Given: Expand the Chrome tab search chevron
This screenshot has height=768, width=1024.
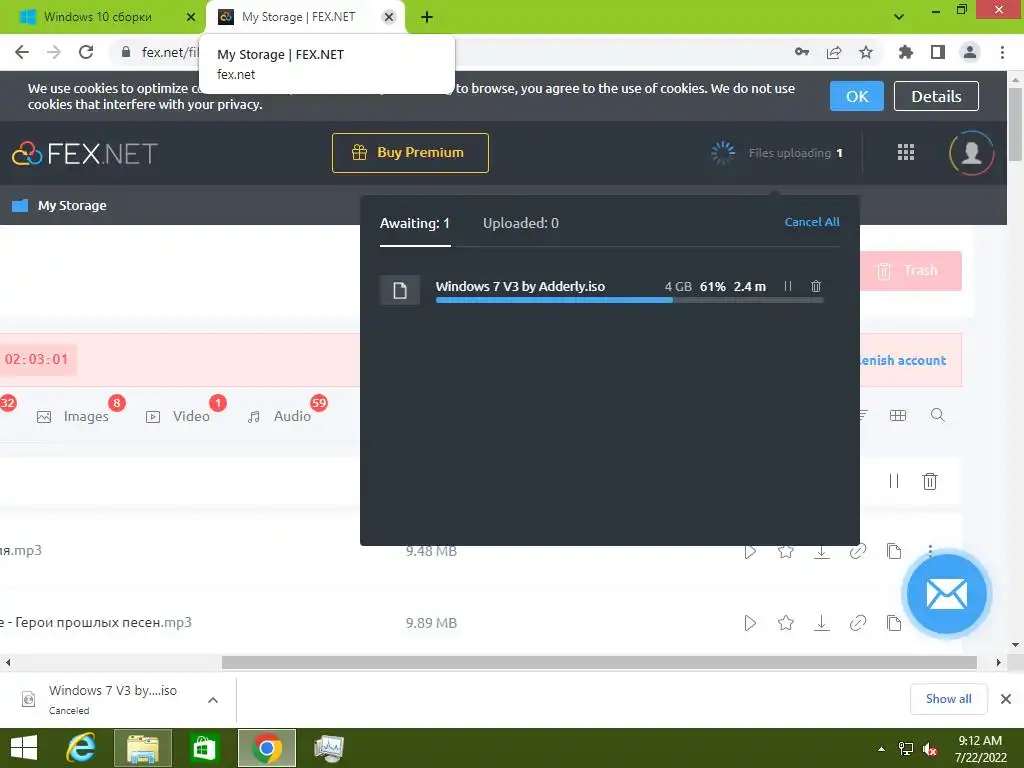Looking at the screenshot, I should point(899,17).
